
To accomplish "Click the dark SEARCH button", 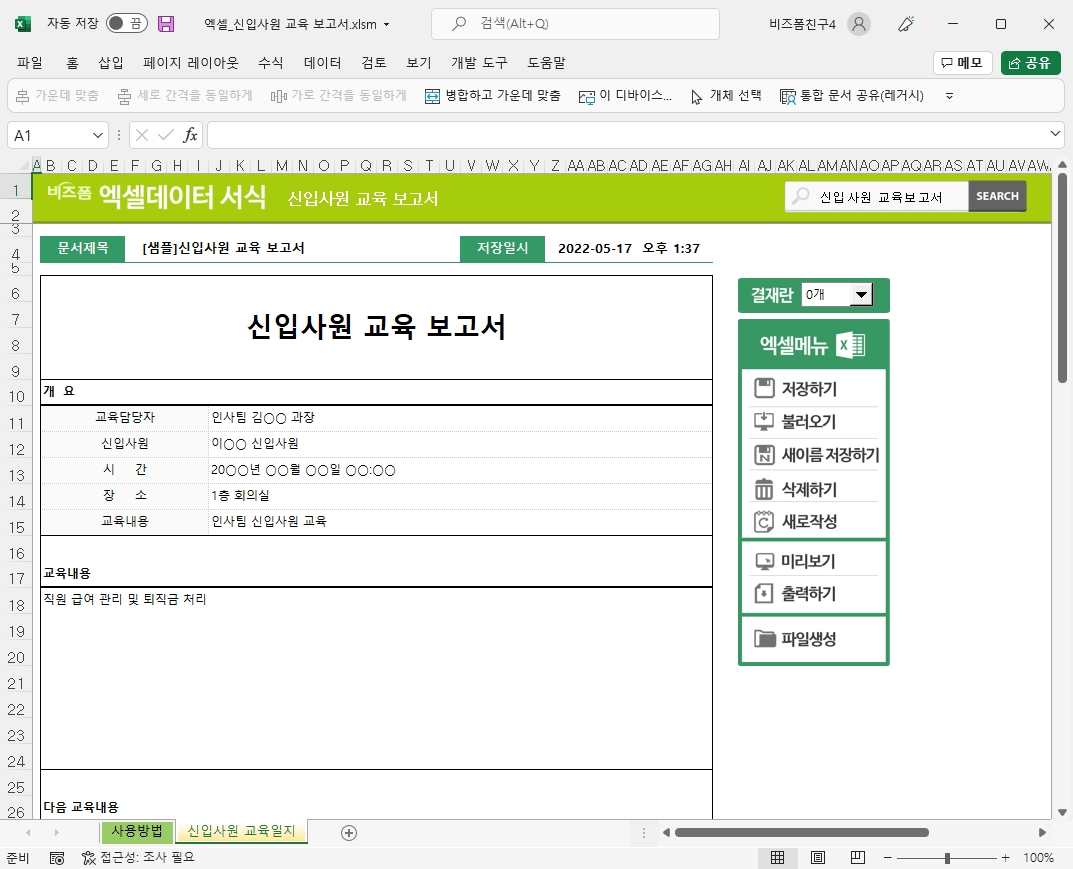I will (997, 196).
